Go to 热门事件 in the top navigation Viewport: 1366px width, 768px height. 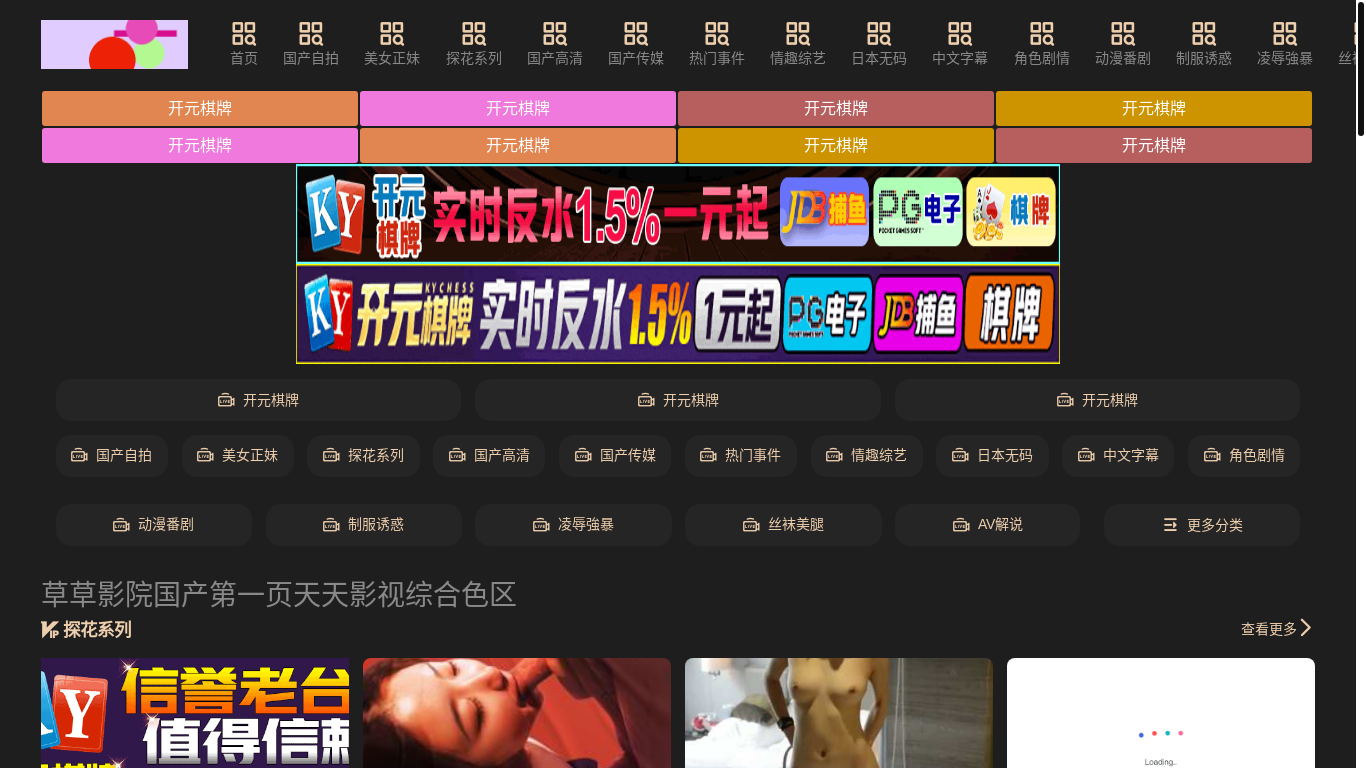coord(717,45)
